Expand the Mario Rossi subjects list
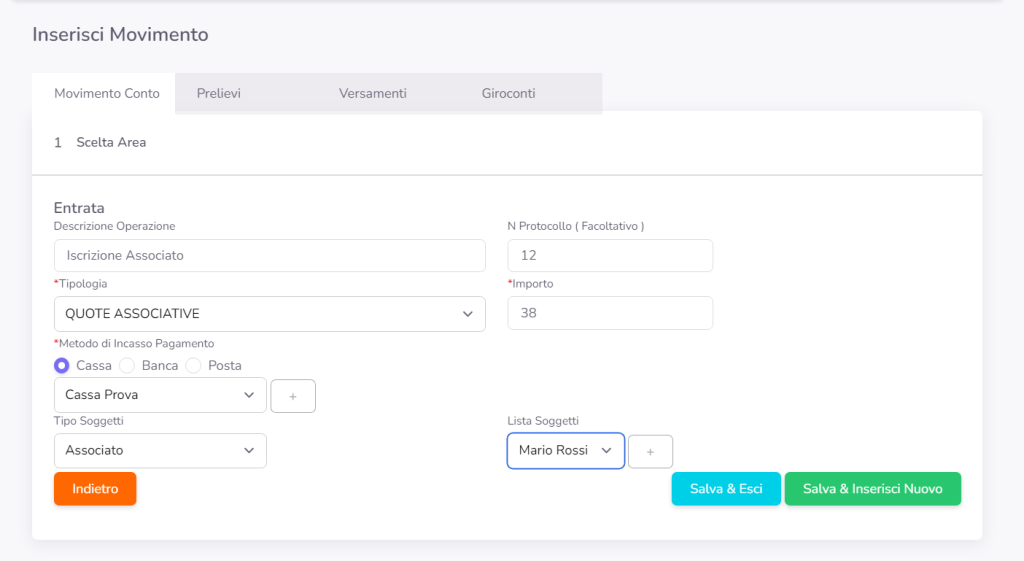This screenshot has width=1024, height=561. coord(565,451)
